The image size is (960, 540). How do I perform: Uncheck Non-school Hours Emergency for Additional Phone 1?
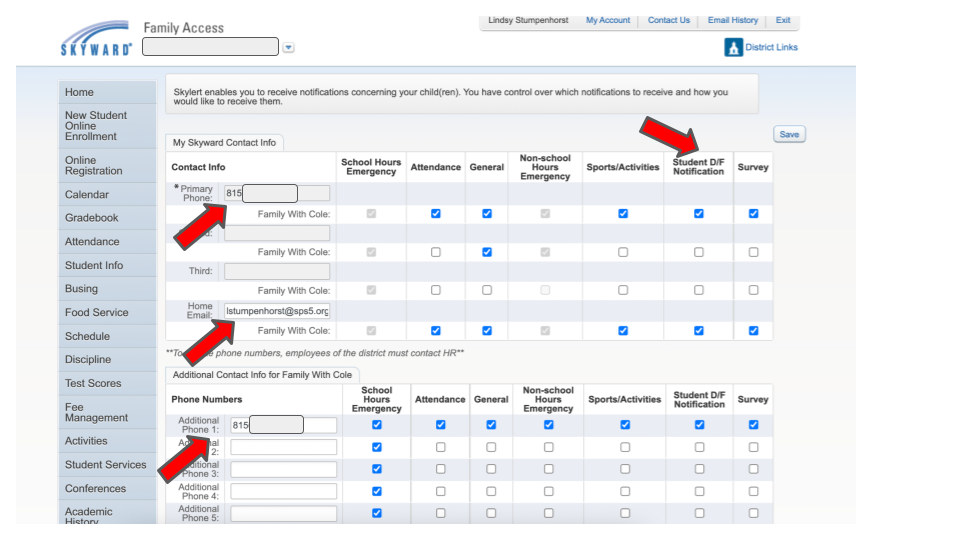(x=549, y=425)
